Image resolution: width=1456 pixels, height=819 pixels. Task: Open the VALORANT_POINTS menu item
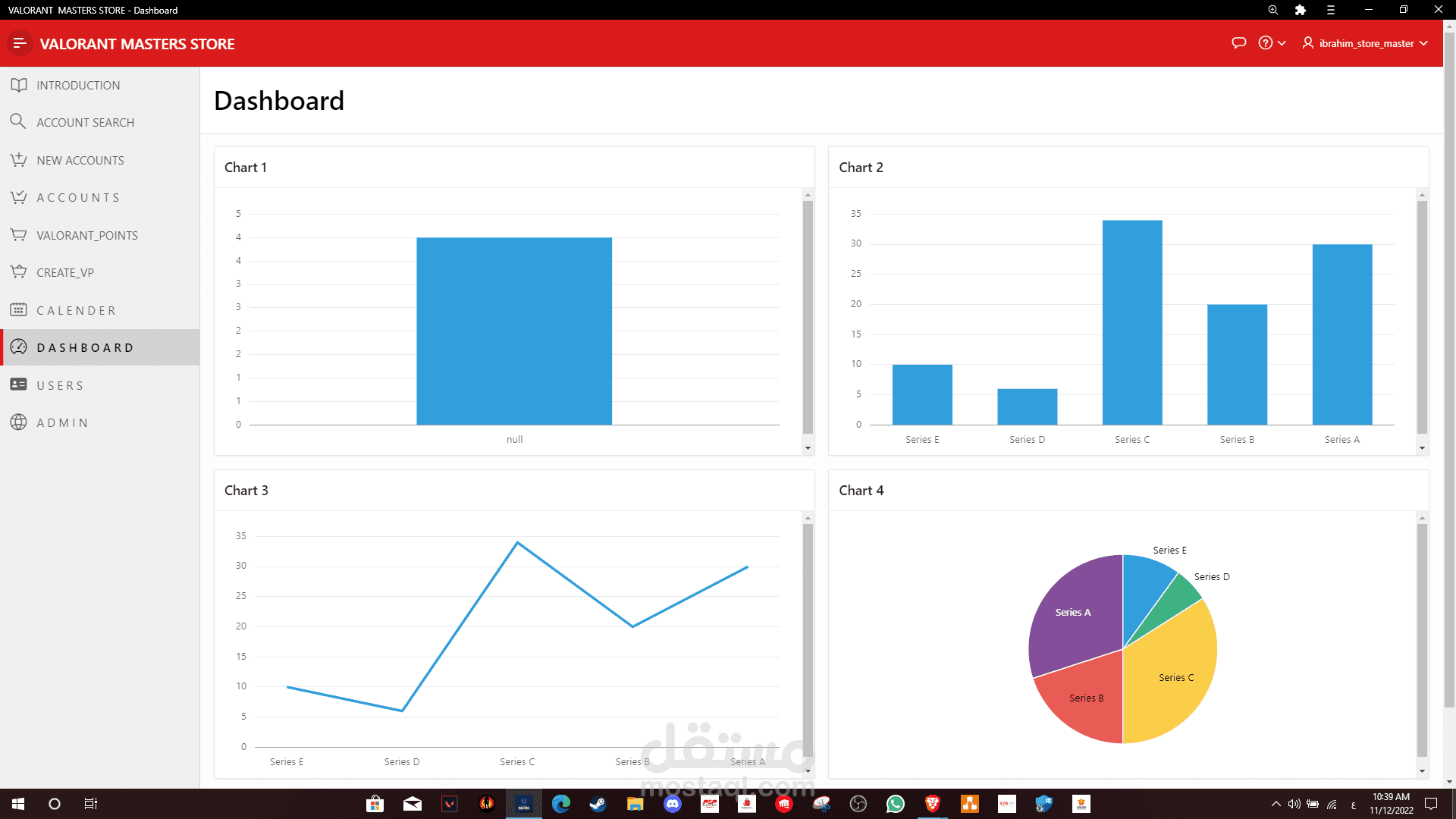coord(87,235)
